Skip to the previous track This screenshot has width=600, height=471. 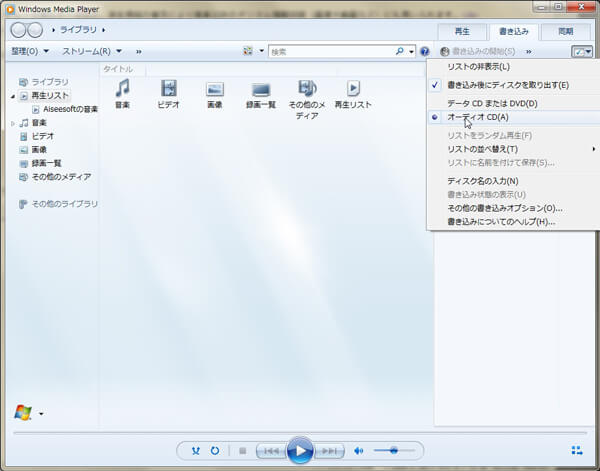click(271, 451)
